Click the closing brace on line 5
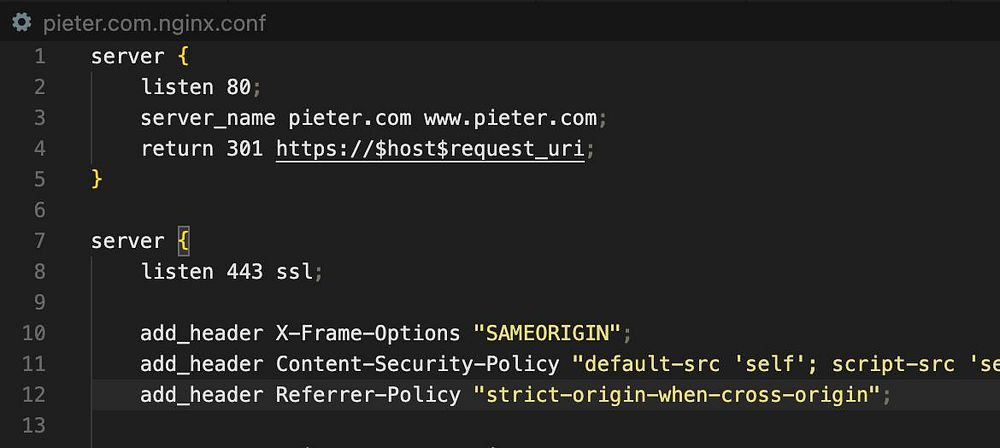 point(96,179)
